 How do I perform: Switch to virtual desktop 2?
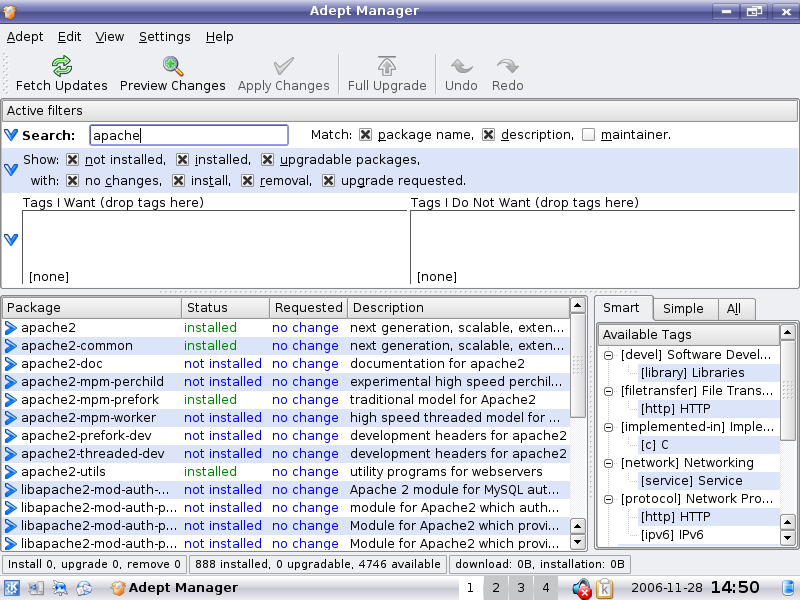tap(495, 588)
